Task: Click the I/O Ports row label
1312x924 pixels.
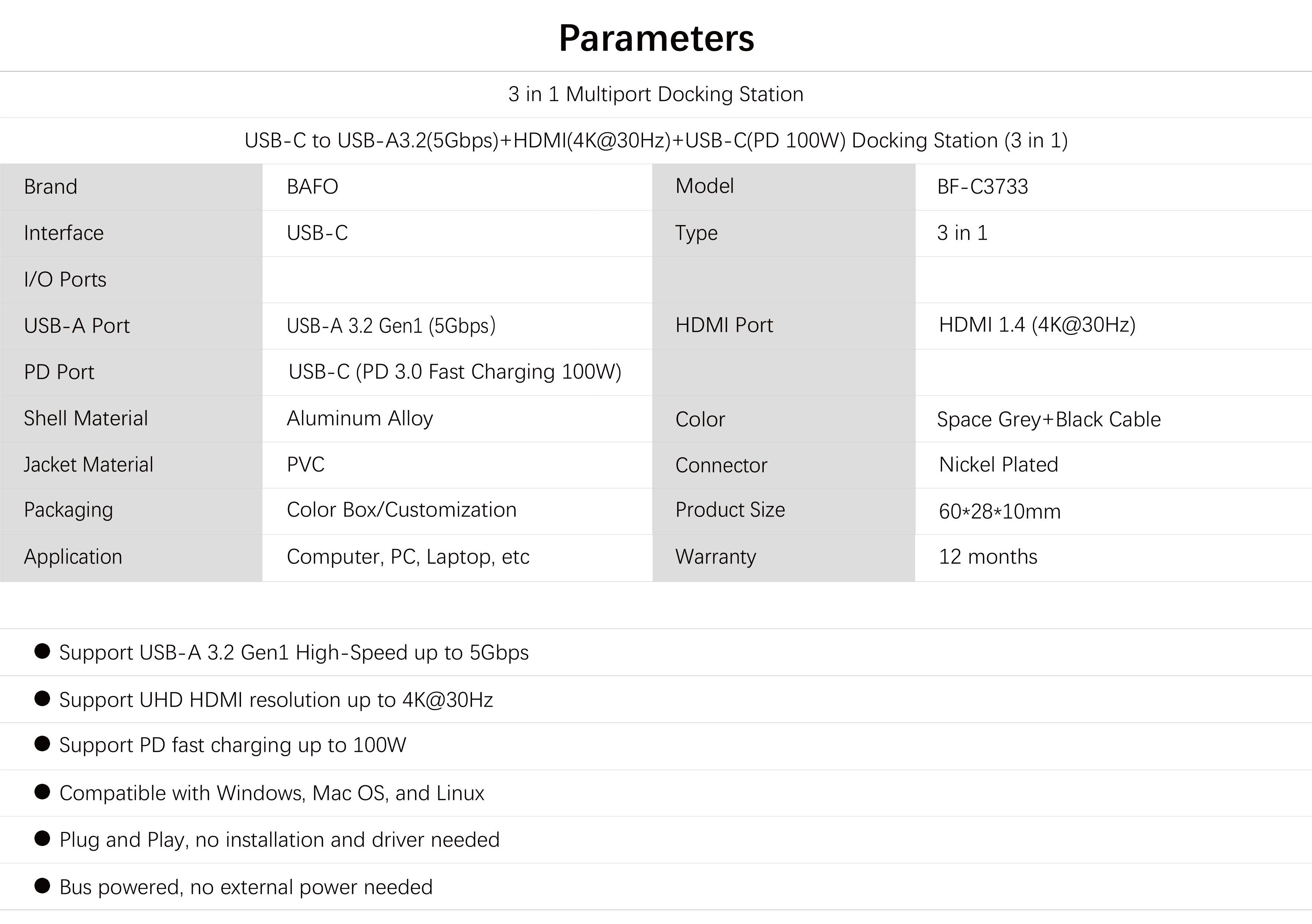Action: [x=65, y=280]
